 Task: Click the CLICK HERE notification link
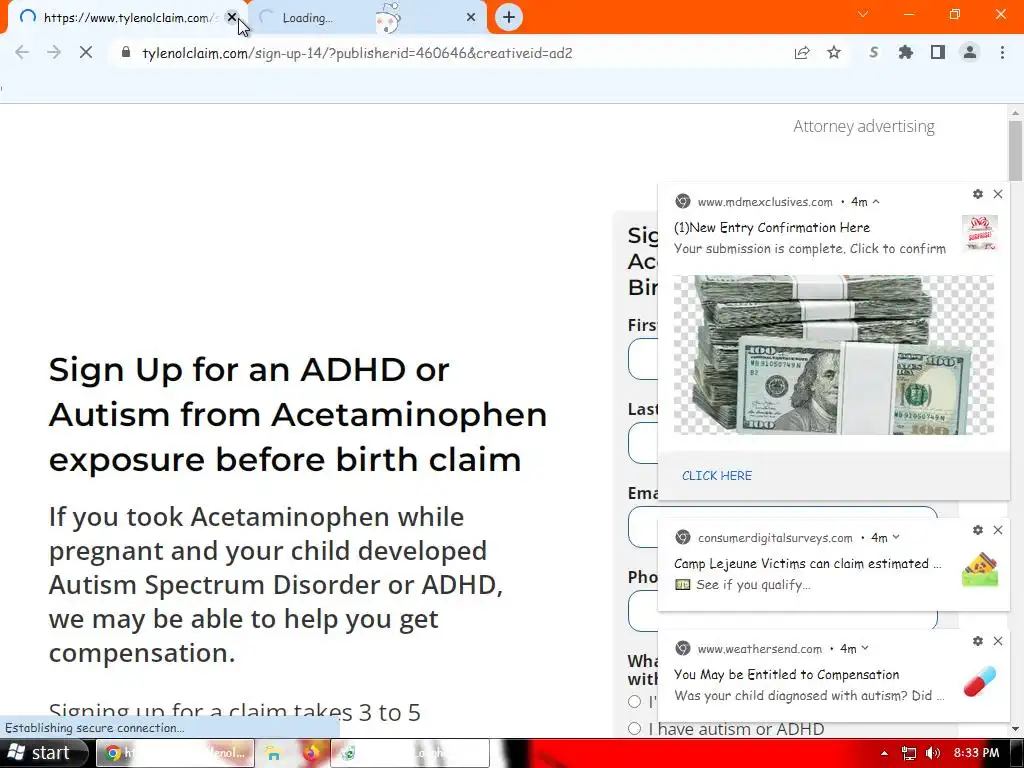[x=716, y=476]
